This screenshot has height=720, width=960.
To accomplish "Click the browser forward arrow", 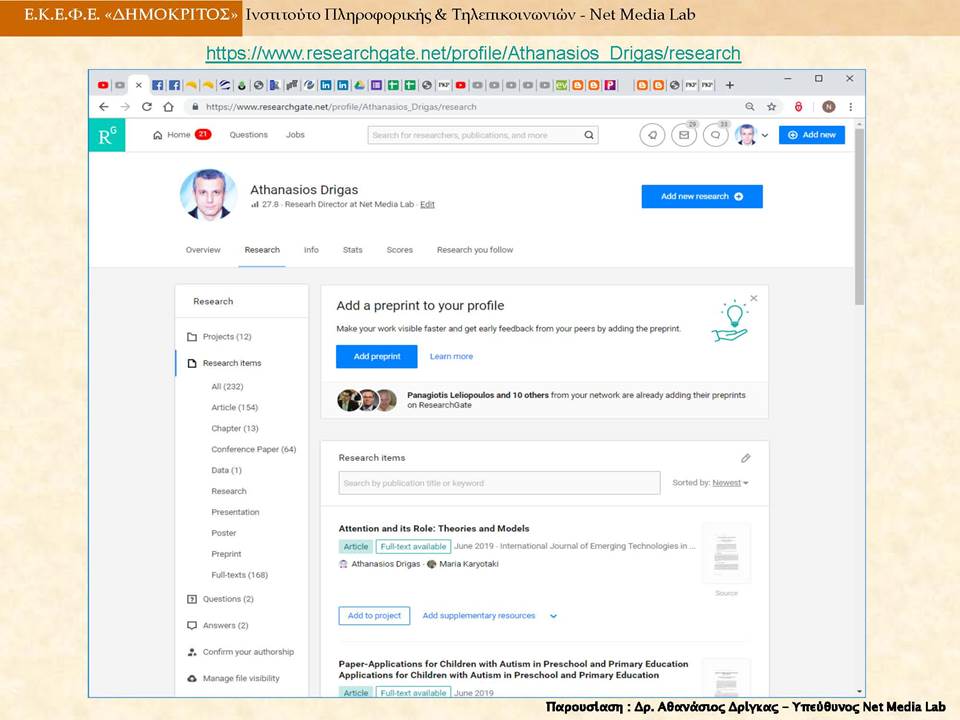I will tap(125, 107).
